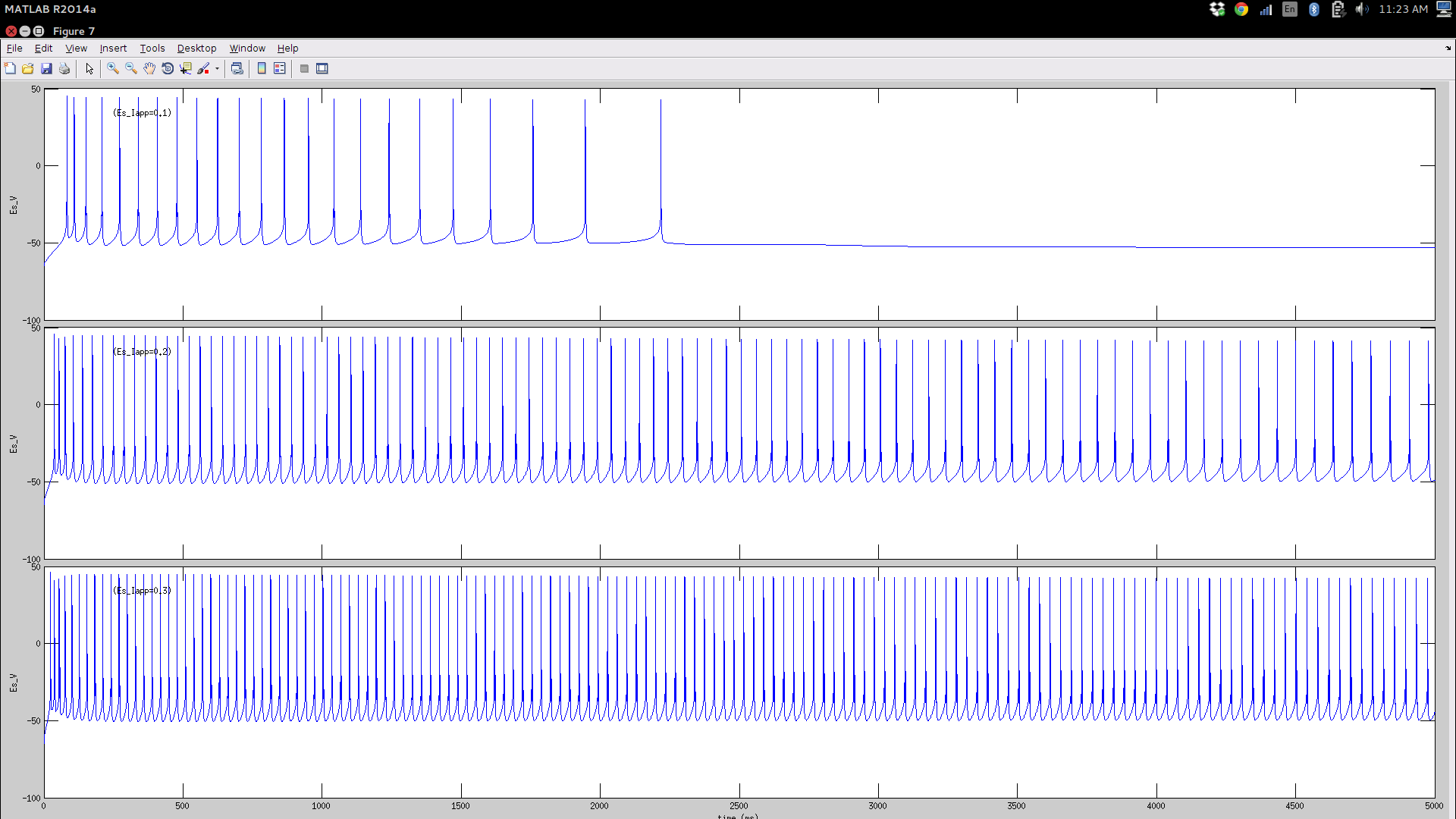The height and width of the screenshot is (819, 1456).
Task: Open a file with the folder icon
Action: 28,68
